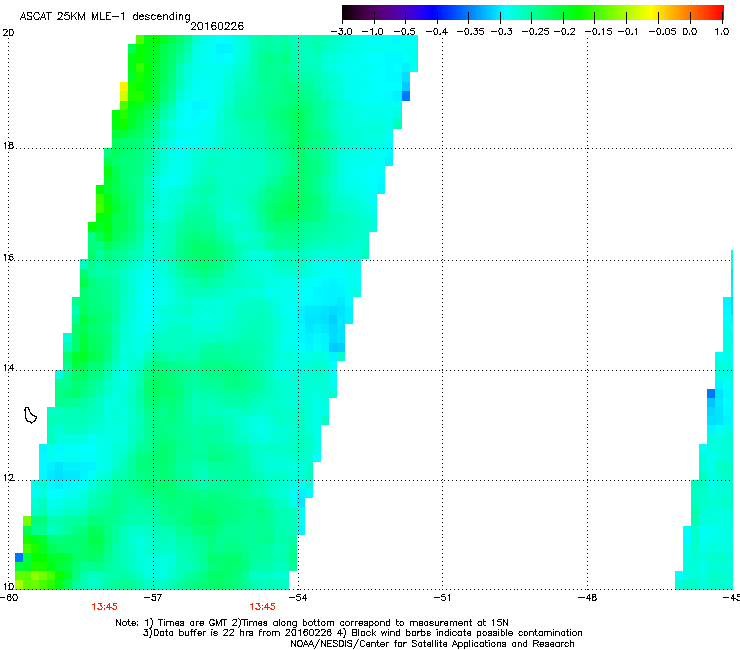Click the 'NOAA/NESDIS/Center for Satellite Applications' credit
Image resolution: width=740 pixels, height=650 pixels.
432,644
